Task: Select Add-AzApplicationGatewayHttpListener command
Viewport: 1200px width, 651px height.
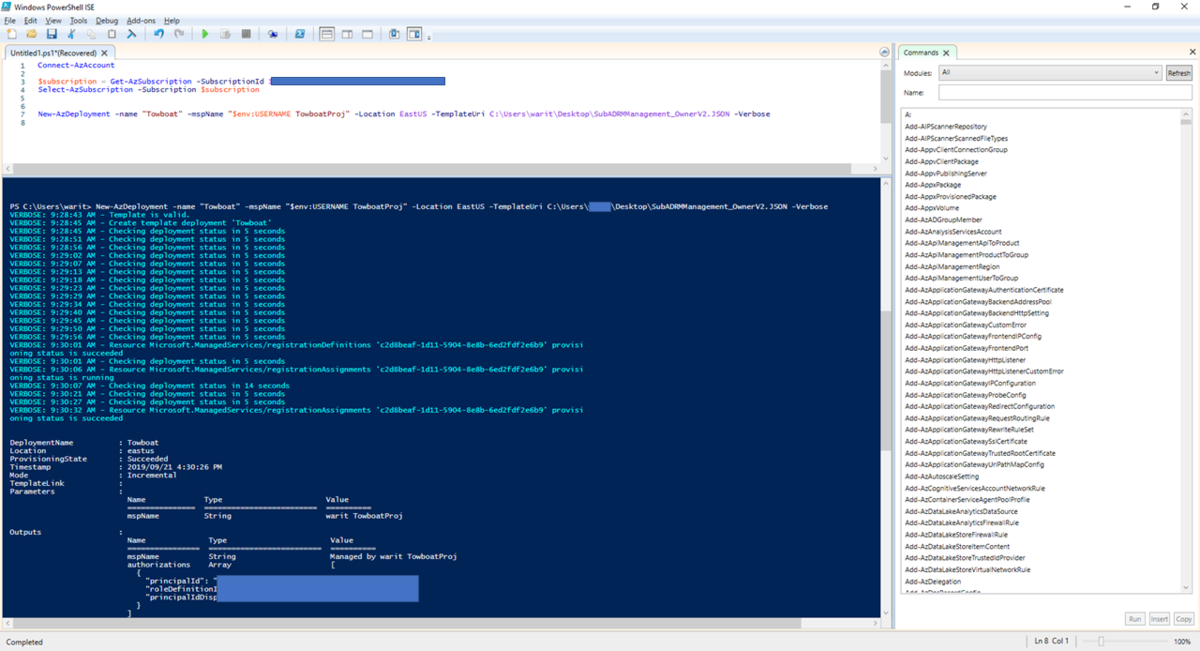Action: [x=965, y=360]
